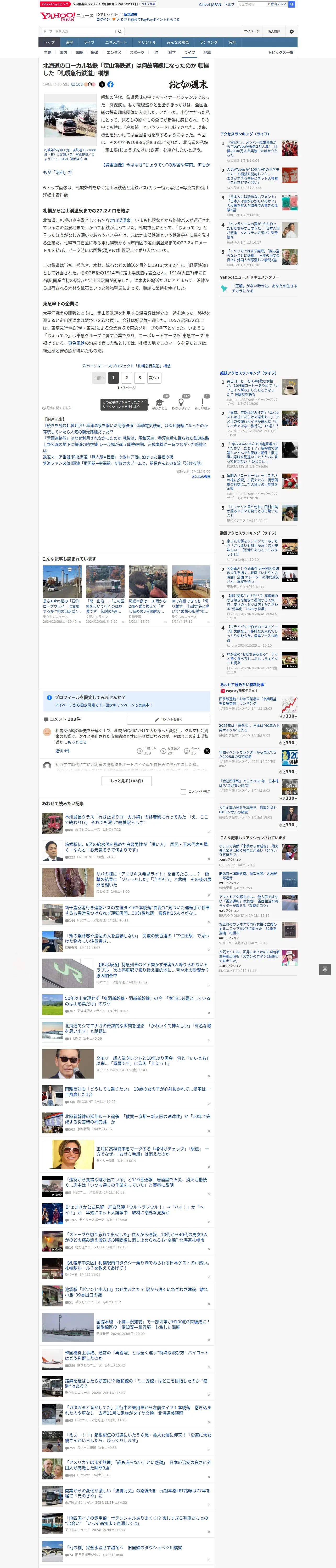The width and height of the screenshot is (336, 1568).
Task: Open トピックス一覧 link
Action: 281,52
